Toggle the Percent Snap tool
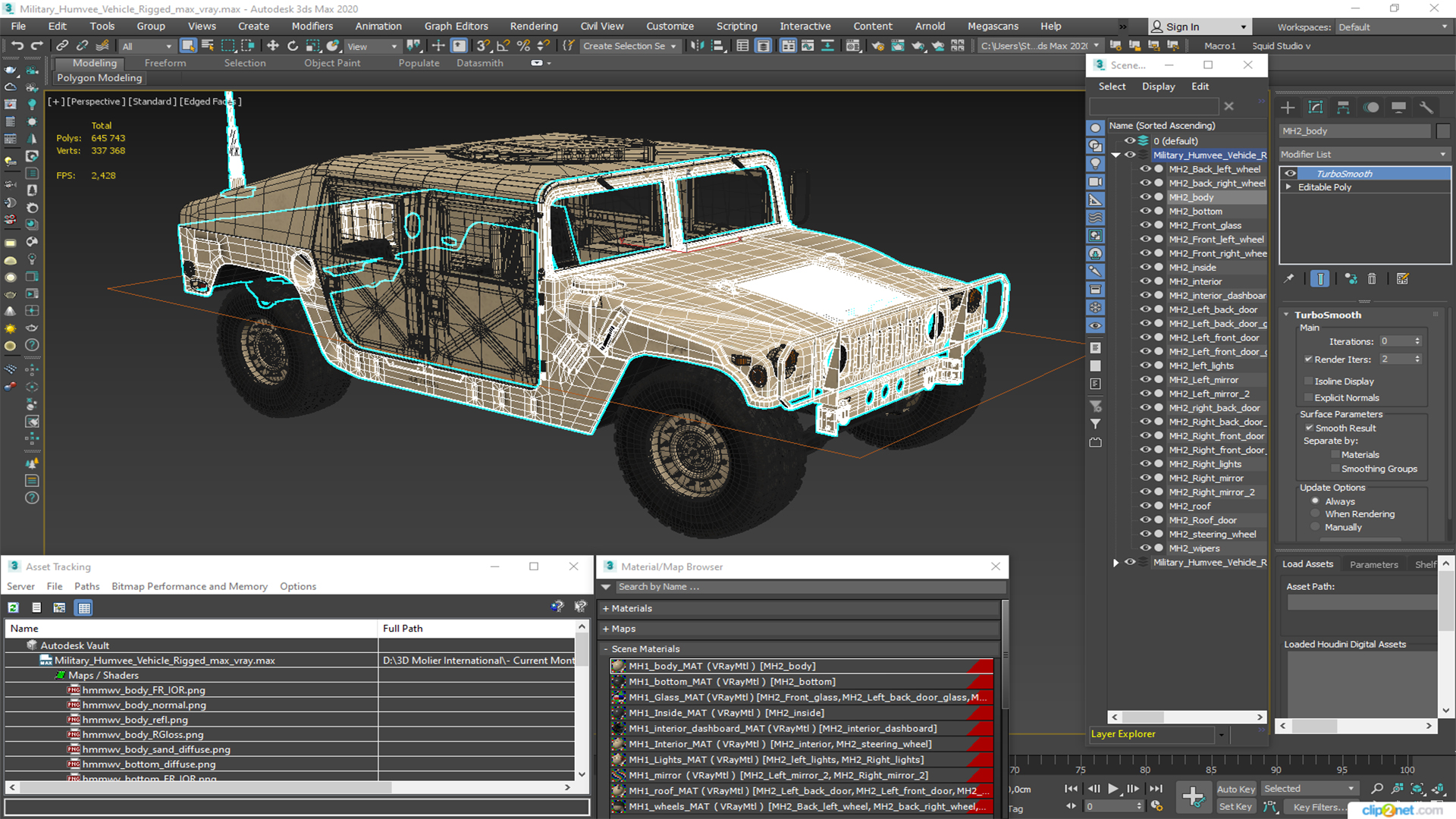The width and height of the screenshot is (1456, 819). 522,46
